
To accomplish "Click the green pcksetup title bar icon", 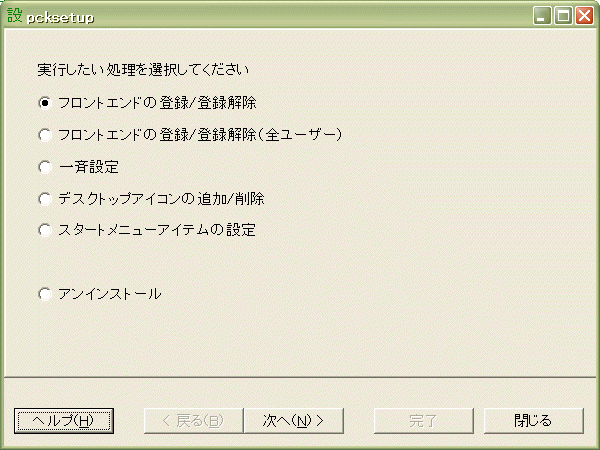I will 15,16.
